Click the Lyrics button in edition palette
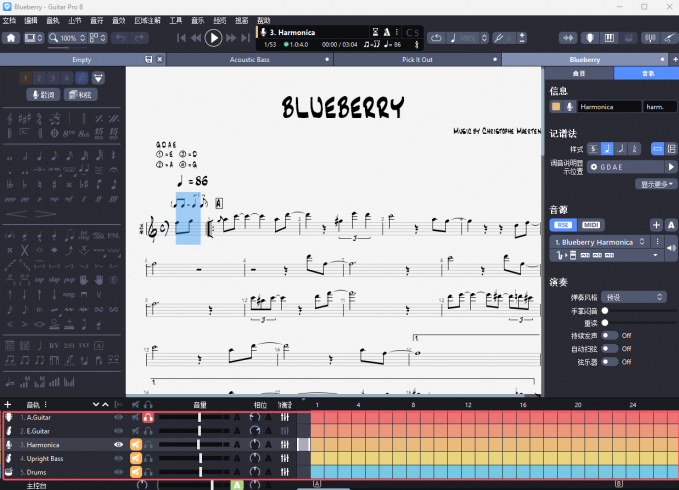 [43, 94]
